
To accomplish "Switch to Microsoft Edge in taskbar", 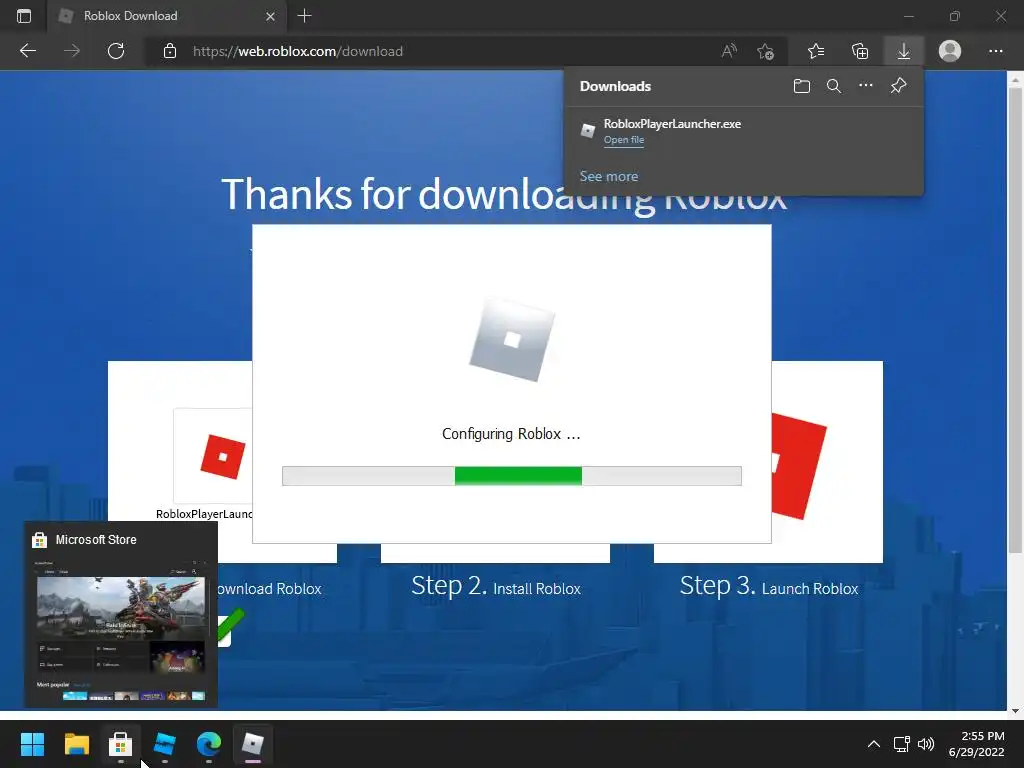I will 208,744.
